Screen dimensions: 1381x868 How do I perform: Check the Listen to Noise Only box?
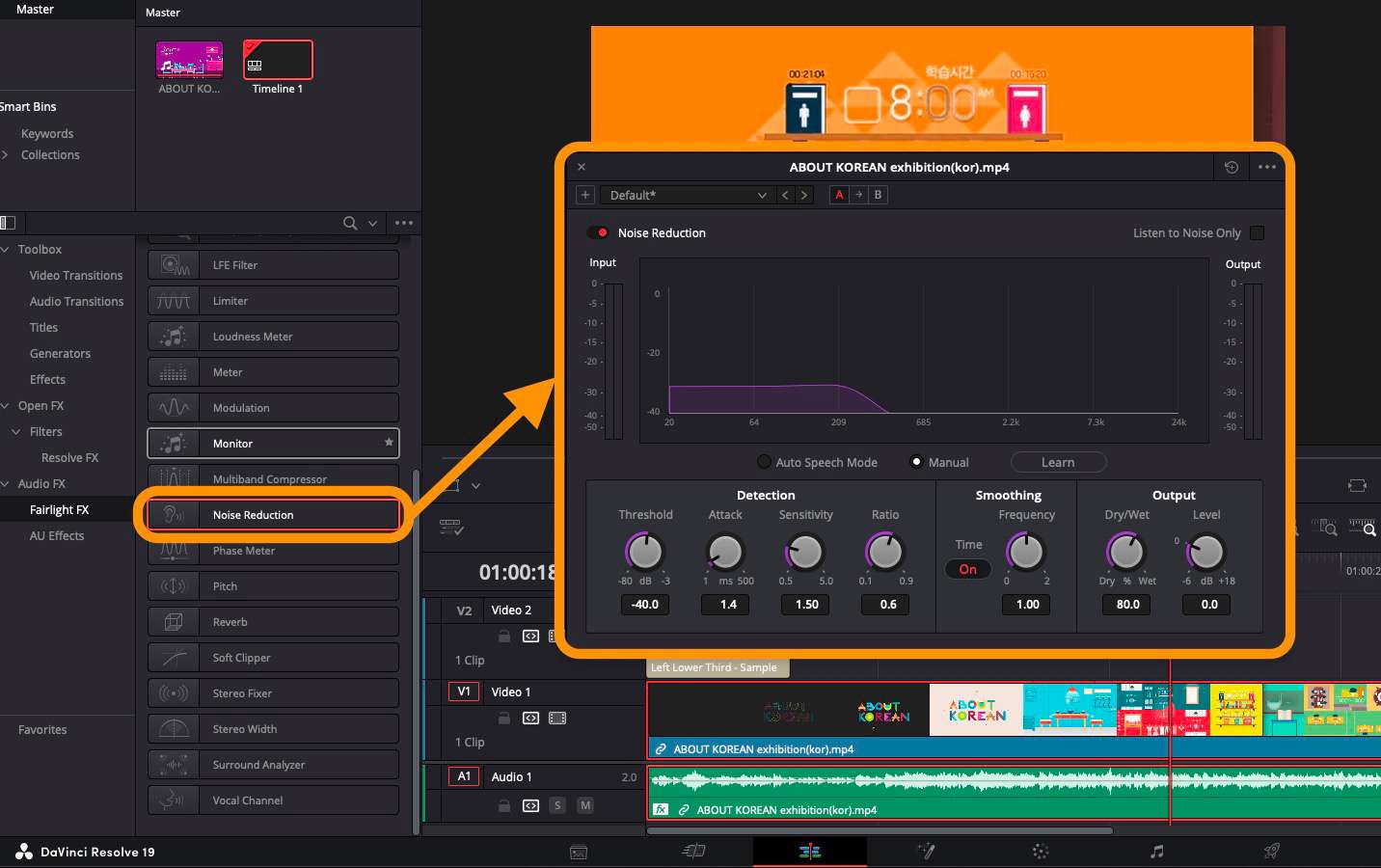(1257, 232)
